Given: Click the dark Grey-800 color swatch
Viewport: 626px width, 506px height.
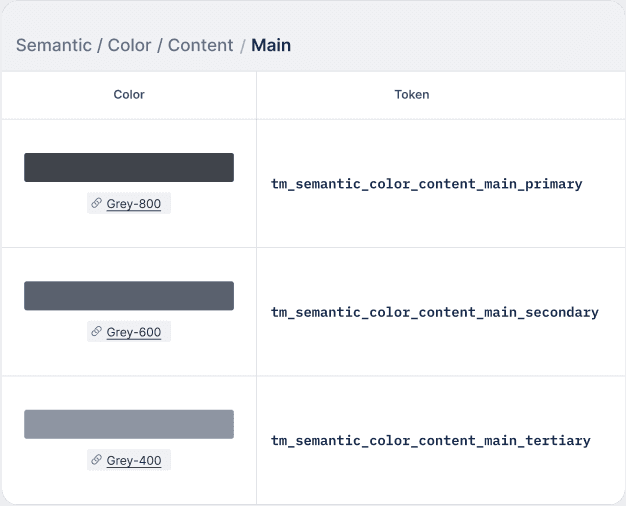Looking at the screenshot, I should (129, 167).
